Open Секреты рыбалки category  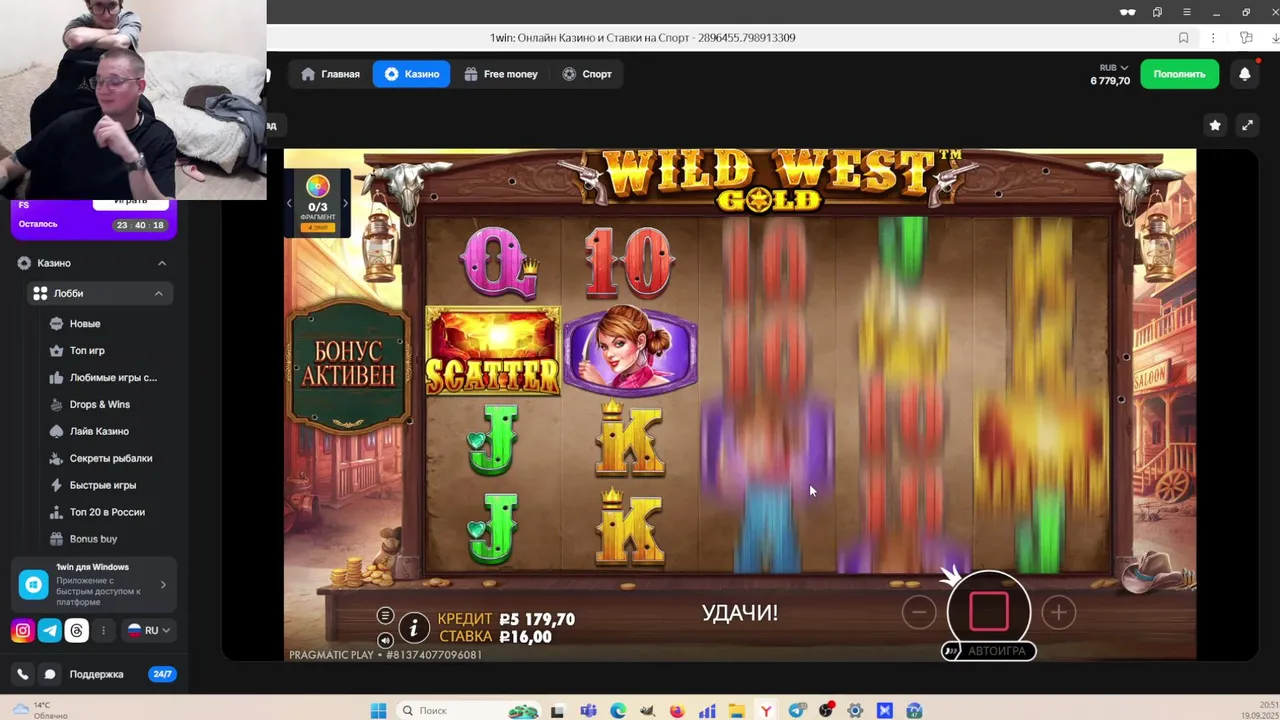[x=111, y=458]
